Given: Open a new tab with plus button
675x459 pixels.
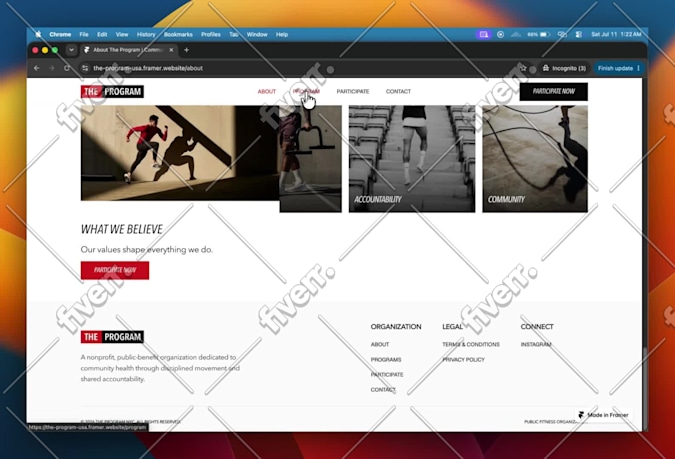Looking at the screenshot, I should (x=186, y=50).
